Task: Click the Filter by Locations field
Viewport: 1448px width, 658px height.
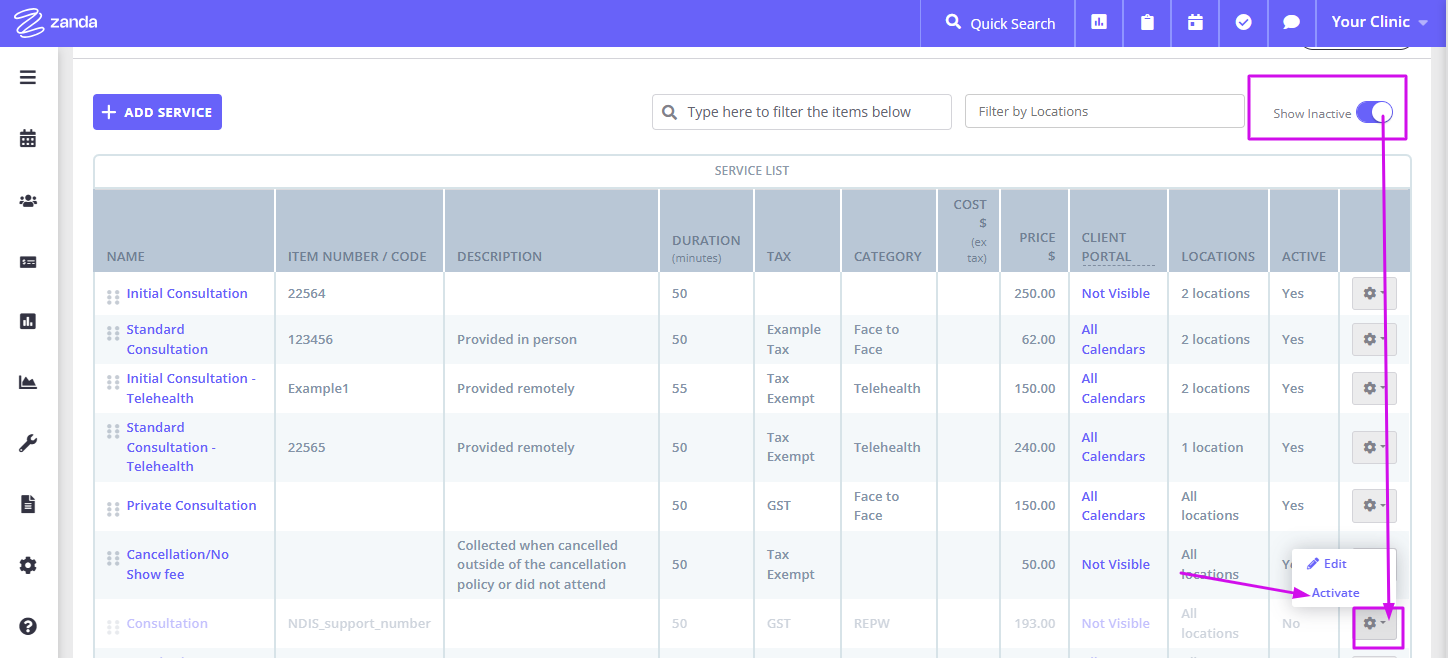Action: [1104, 112]
